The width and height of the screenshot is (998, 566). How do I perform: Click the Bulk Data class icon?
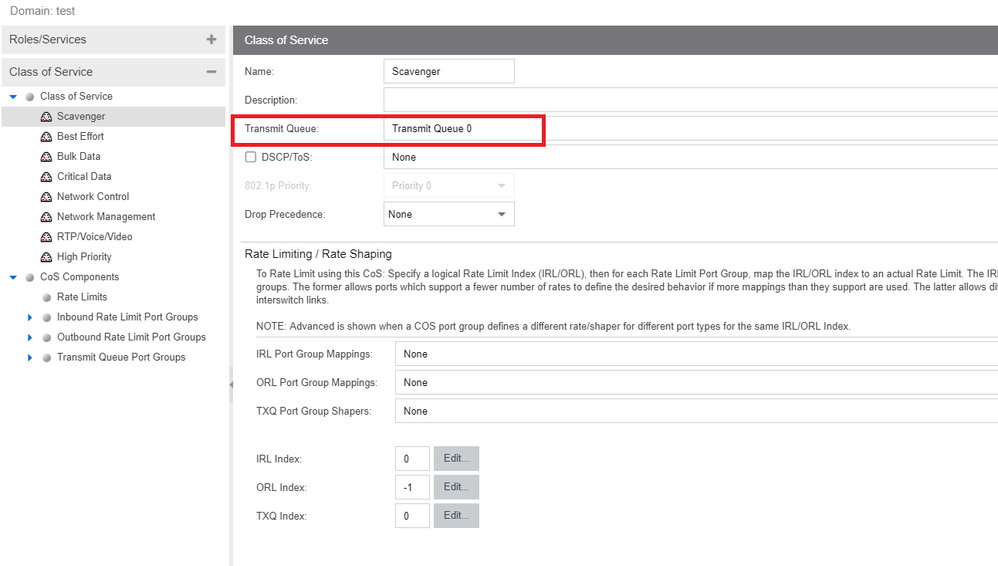pos(46,157)
